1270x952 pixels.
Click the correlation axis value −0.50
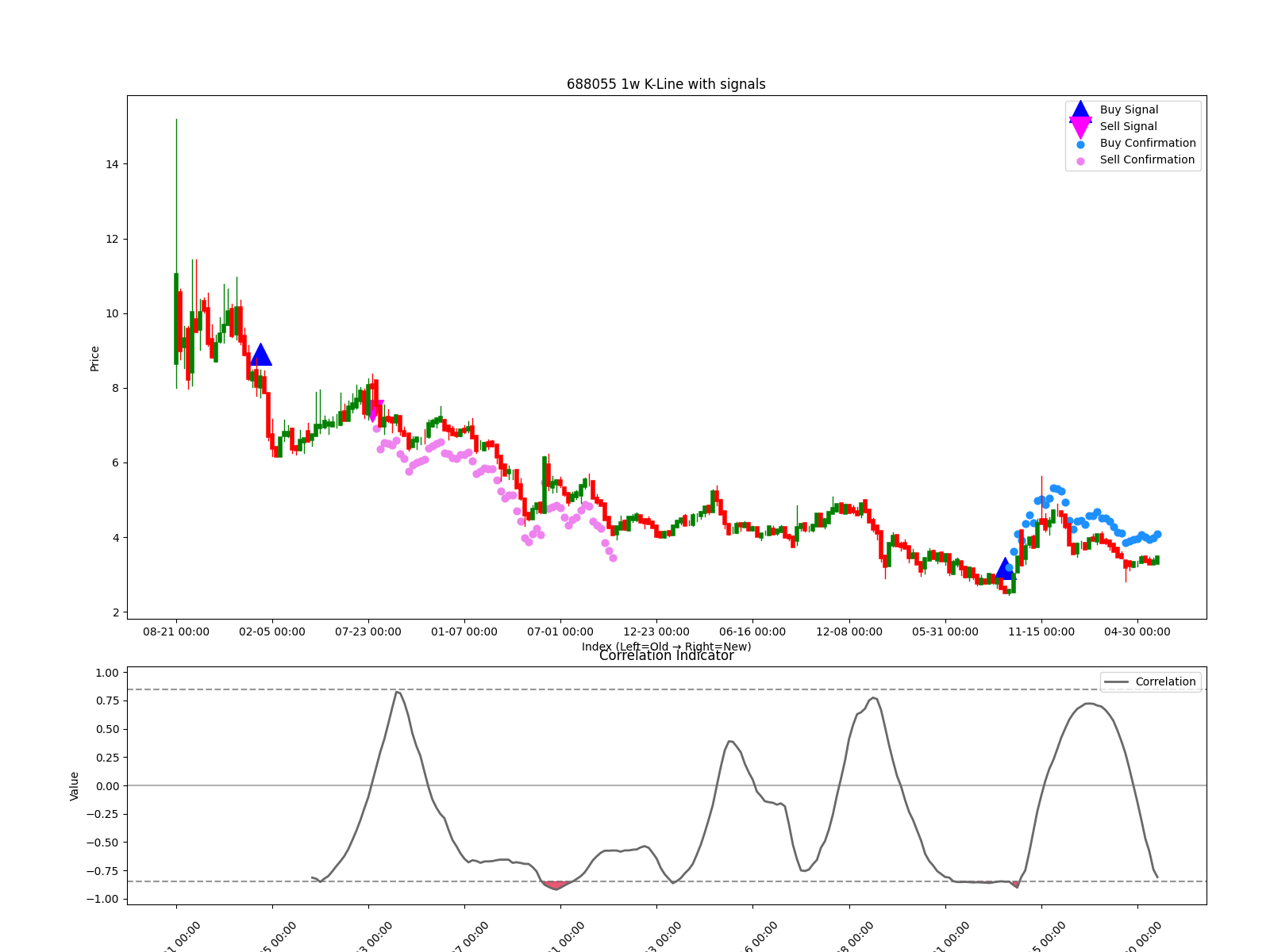click(102, 843)
